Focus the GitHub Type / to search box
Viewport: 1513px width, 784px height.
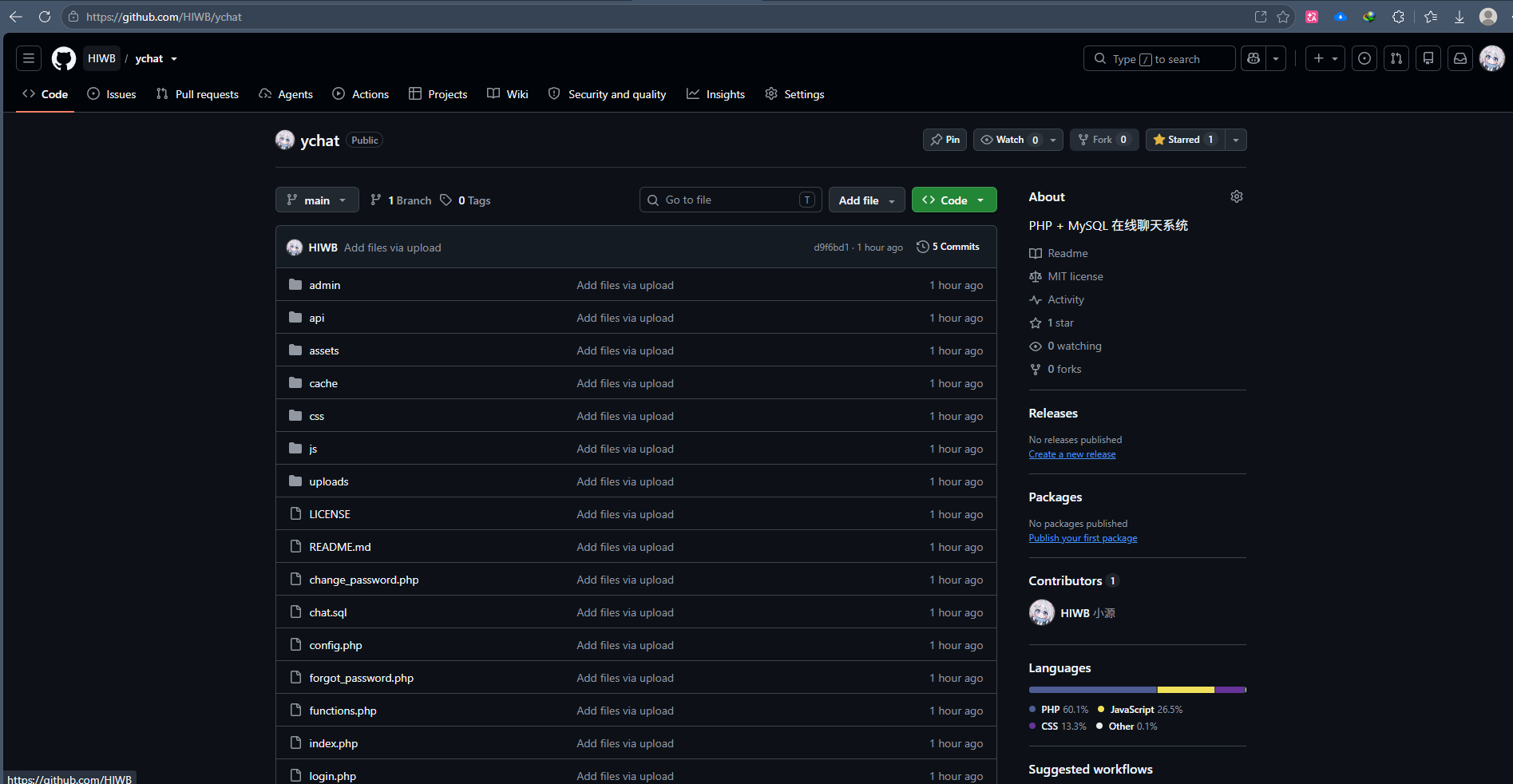1159,58
